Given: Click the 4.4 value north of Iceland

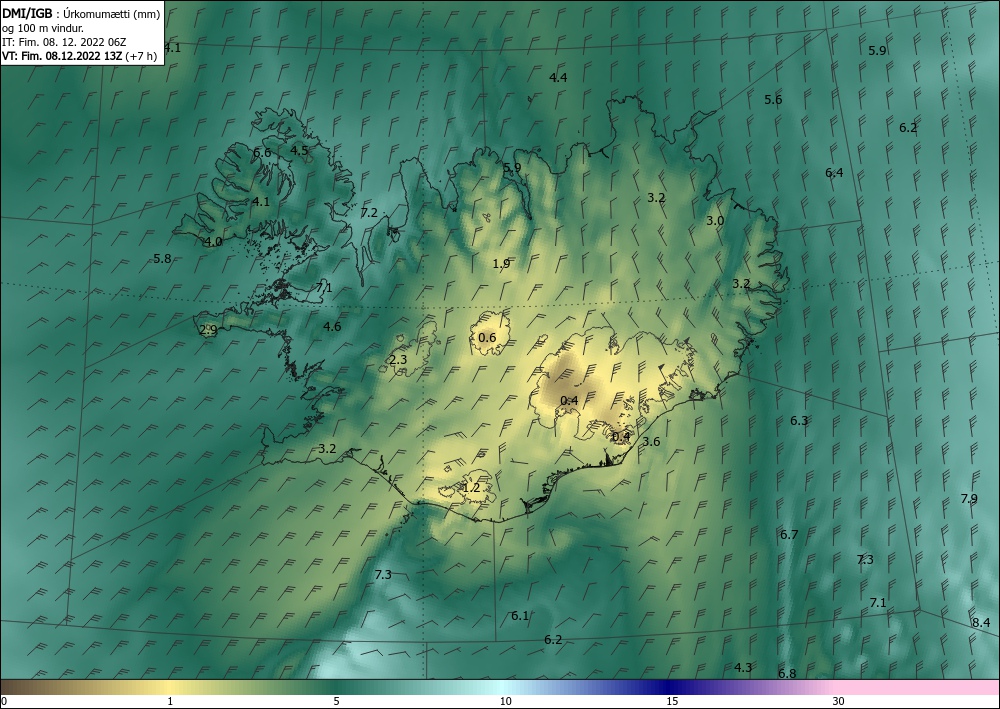Looking at the screenshot, I should [x=558, y=78].
